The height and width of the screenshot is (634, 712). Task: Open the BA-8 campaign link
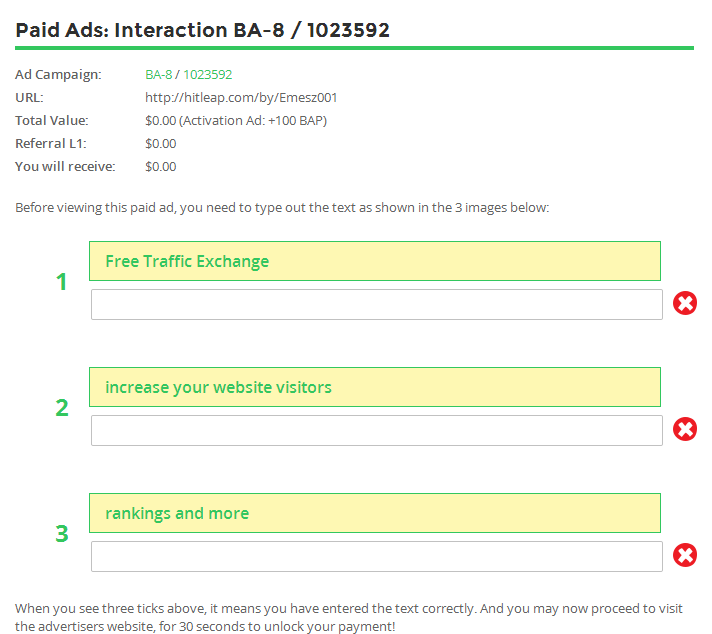pyautogui.click(x=158, y=75)
